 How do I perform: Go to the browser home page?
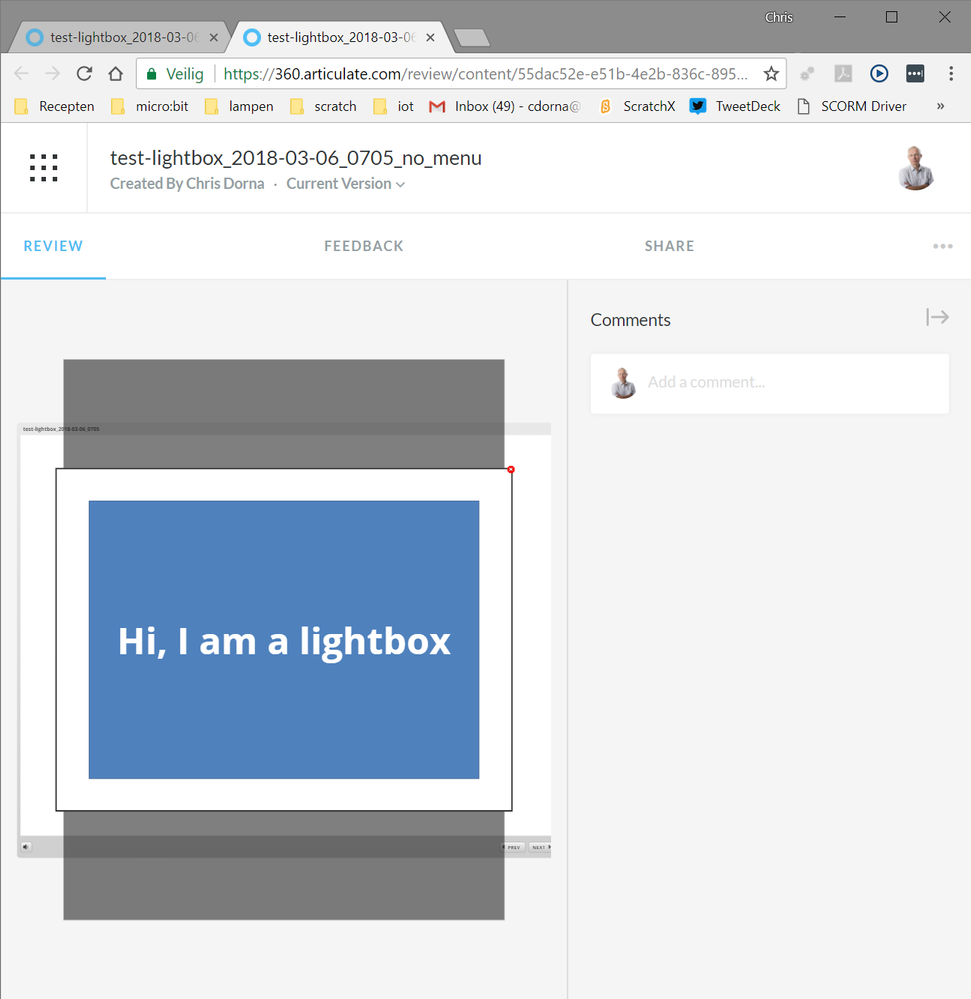116,74
